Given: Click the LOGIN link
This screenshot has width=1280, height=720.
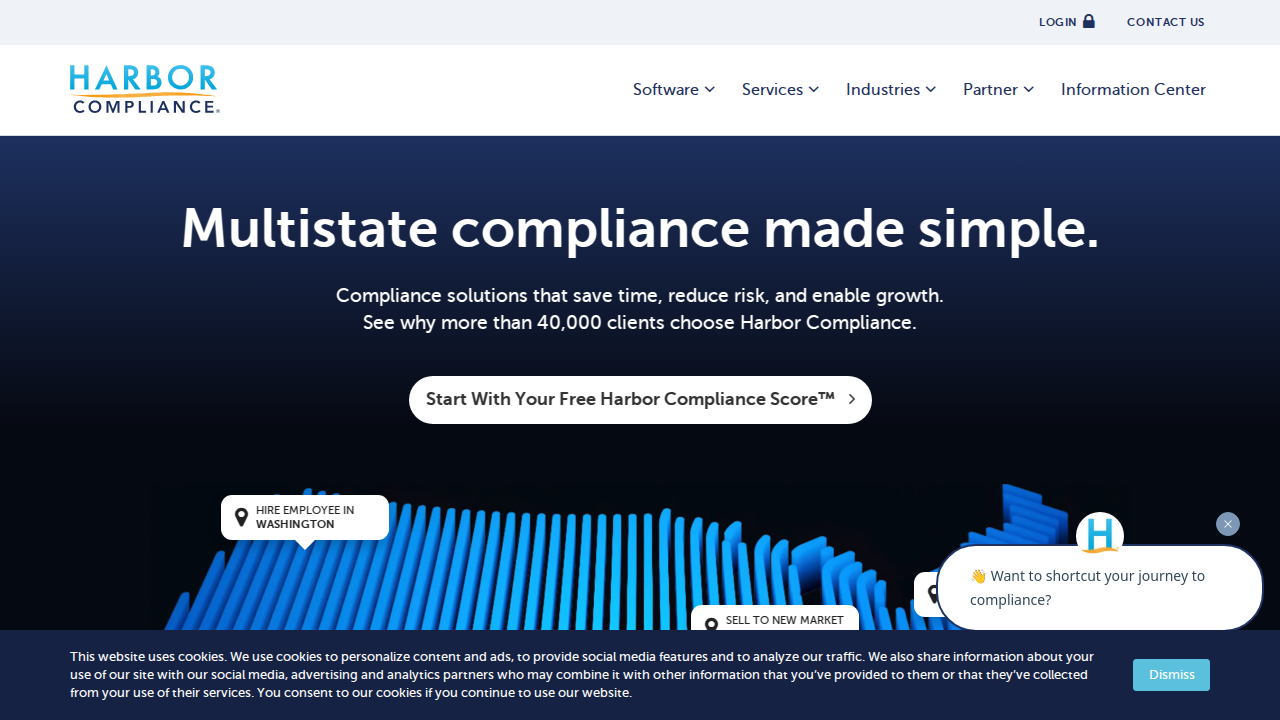Looking at the screenshot, I should point(1067,22).
